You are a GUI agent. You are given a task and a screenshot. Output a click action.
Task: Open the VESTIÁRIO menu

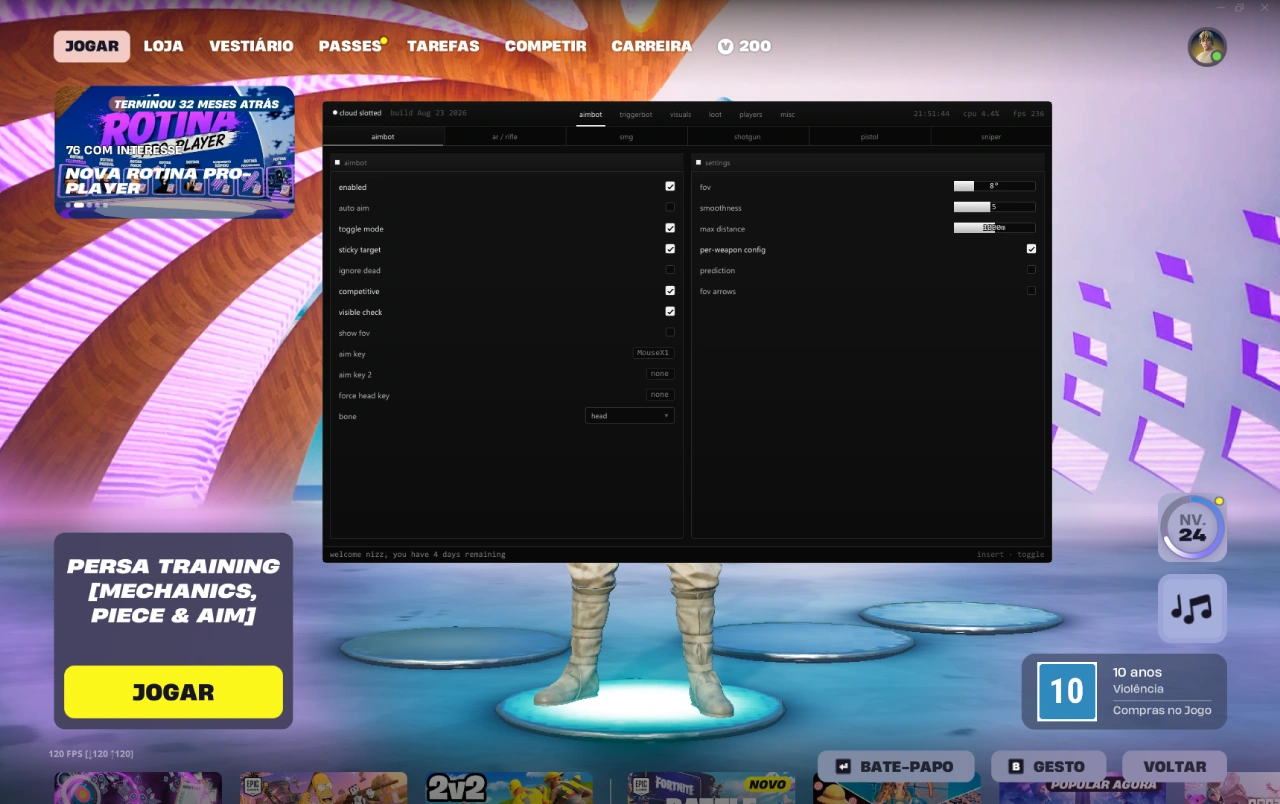pos(251,46)
